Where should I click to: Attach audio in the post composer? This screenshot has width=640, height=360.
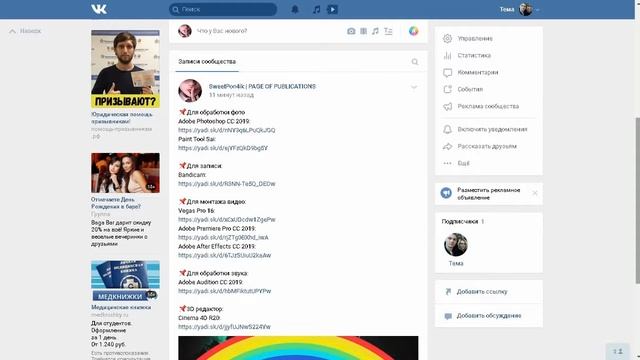(375, 31)
